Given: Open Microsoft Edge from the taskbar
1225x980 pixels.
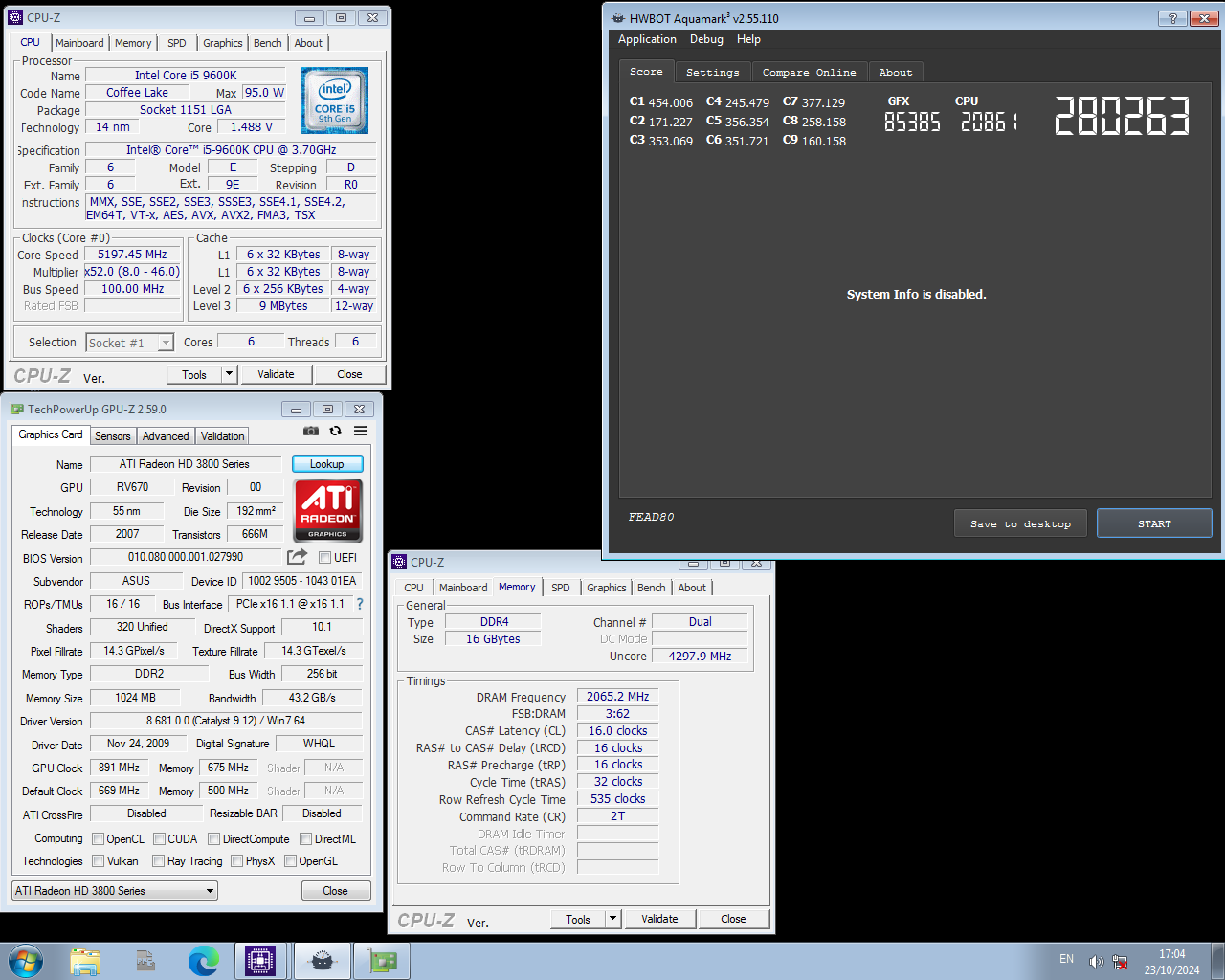Looking at the screenshot, I should coord(203,961).
